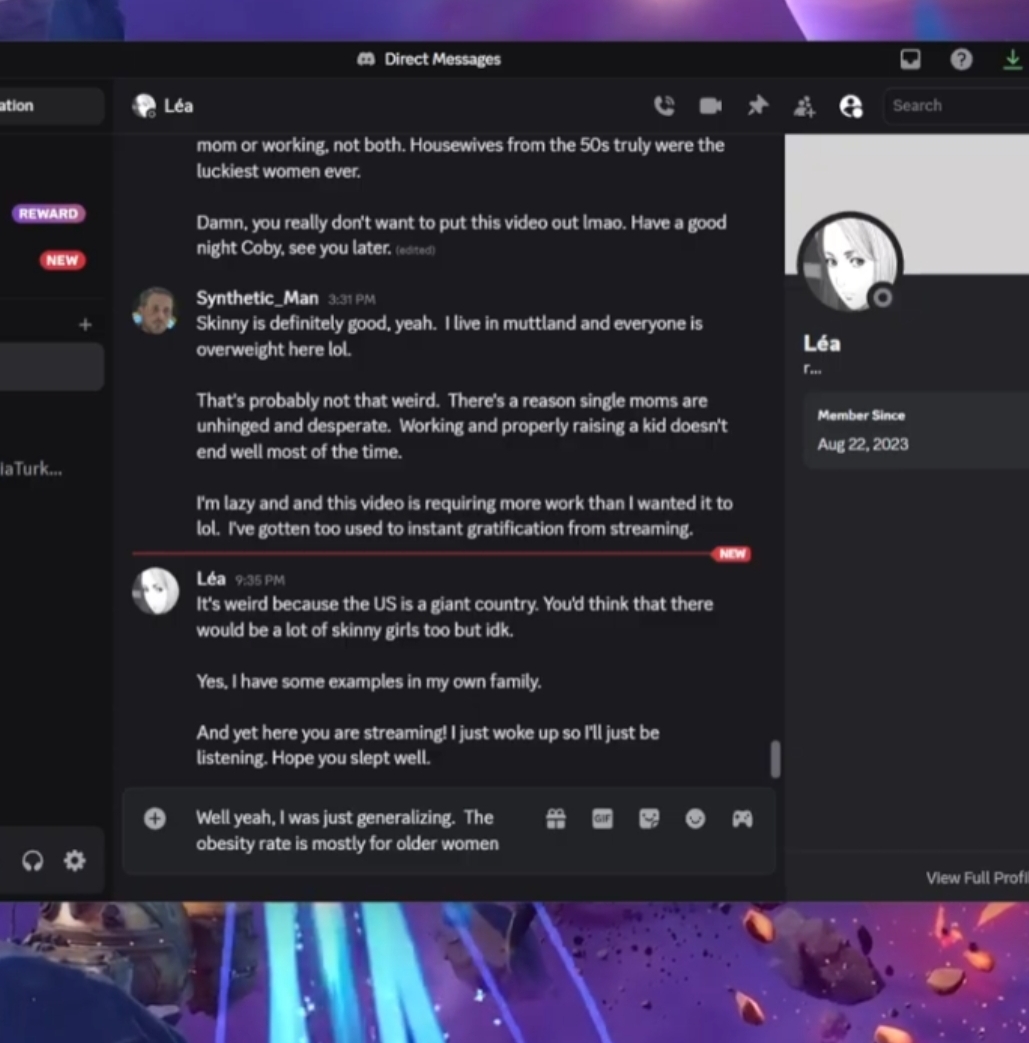Click the Direct Messages title

[x=442, y=59]
